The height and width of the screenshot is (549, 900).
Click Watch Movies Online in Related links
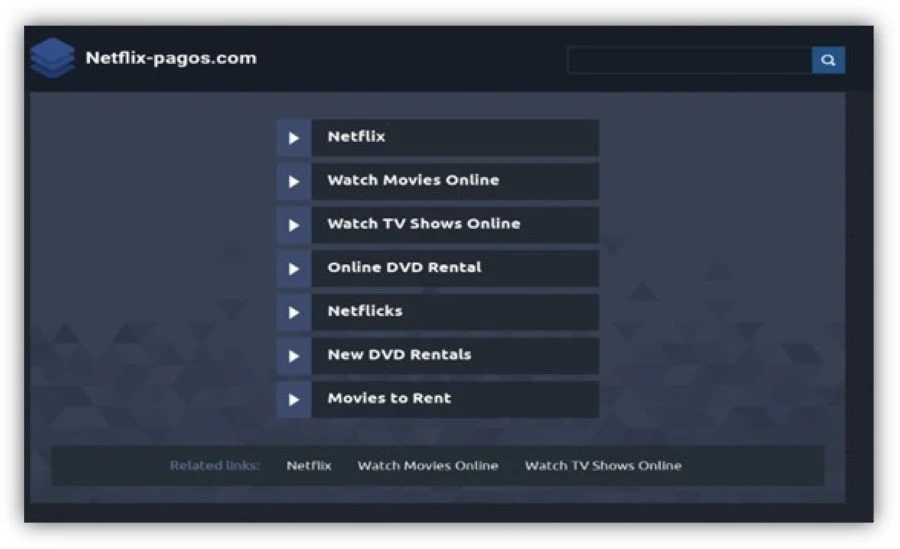click(427, 465)
